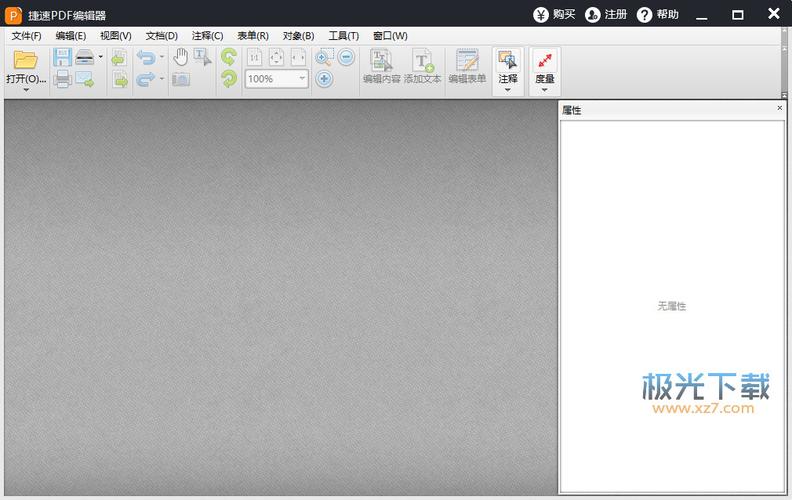This screenshot has height=500, width=792.
Task: Click the Redo arrow icon
Action: pyautogui.click(x=146, y=79)
